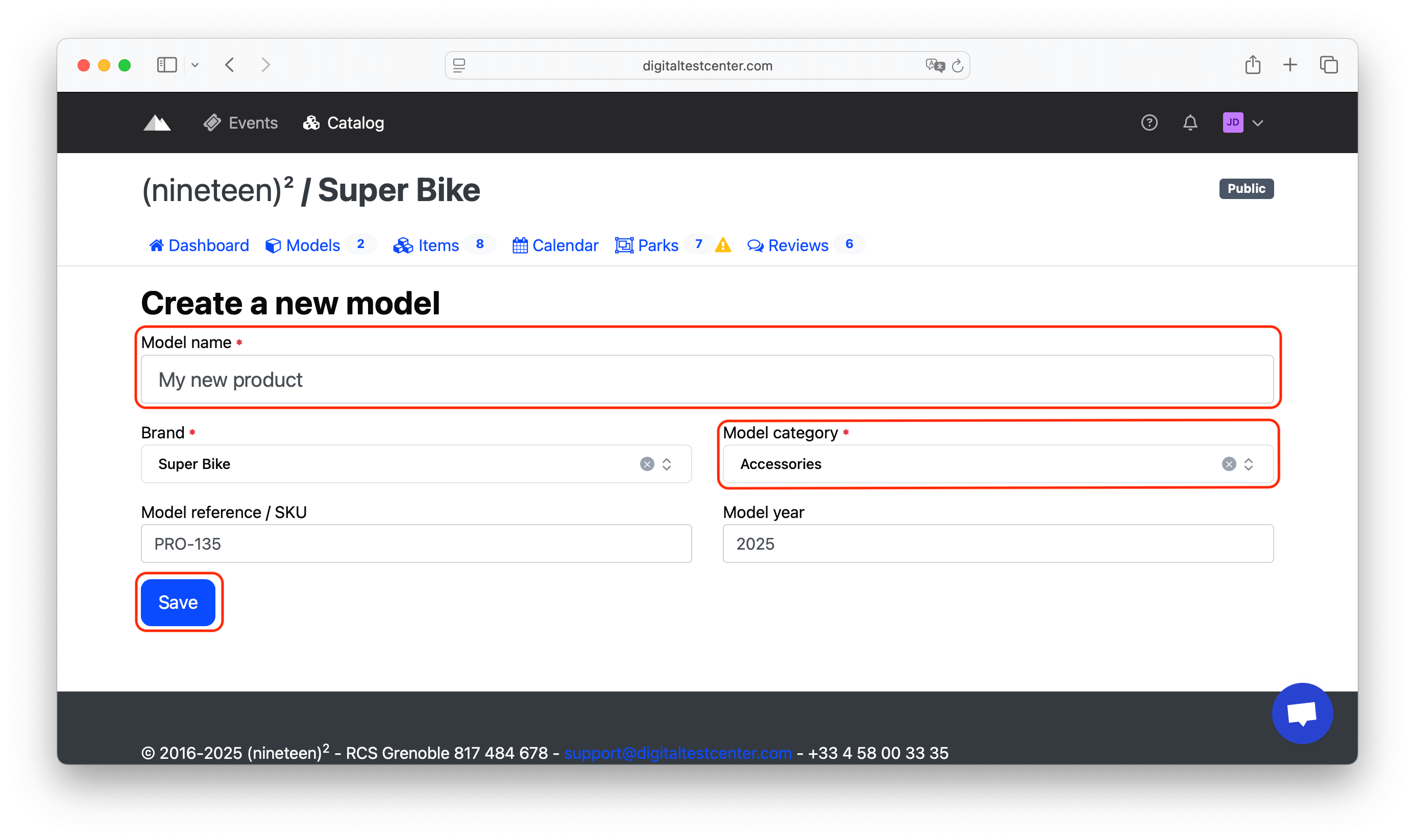Viewport: 1415px width, 840px height.
Task: Click the mountain logo home icon
Action: pyautogui.click(x=157, y=123)
